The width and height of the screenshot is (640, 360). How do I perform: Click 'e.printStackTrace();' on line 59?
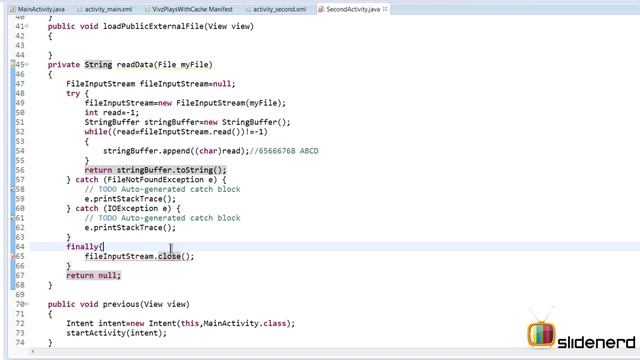130,199
